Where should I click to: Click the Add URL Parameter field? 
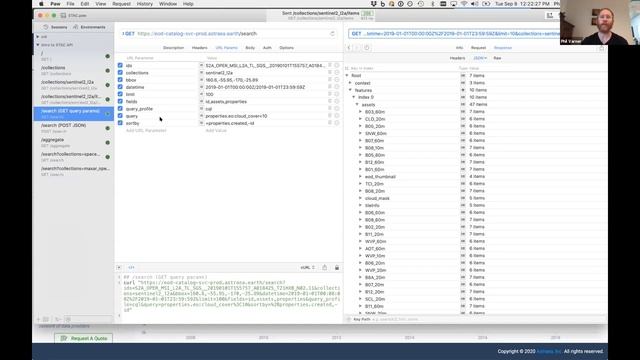click(x=146, y=131)
